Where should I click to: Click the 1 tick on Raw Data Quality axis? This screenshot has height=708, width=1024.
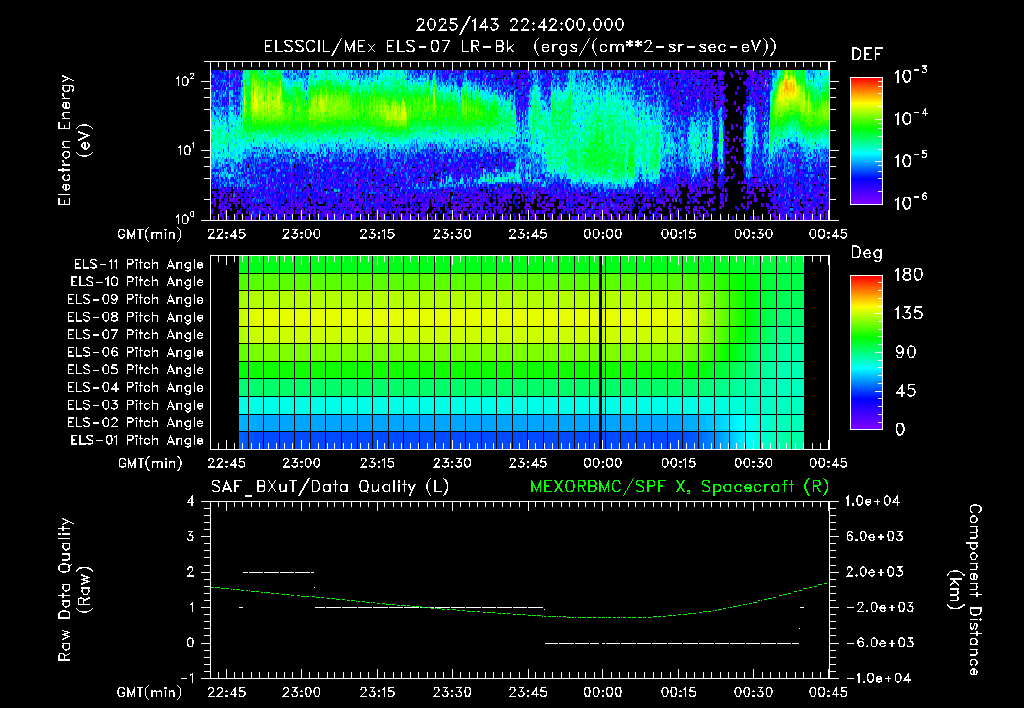pos(190,607)
